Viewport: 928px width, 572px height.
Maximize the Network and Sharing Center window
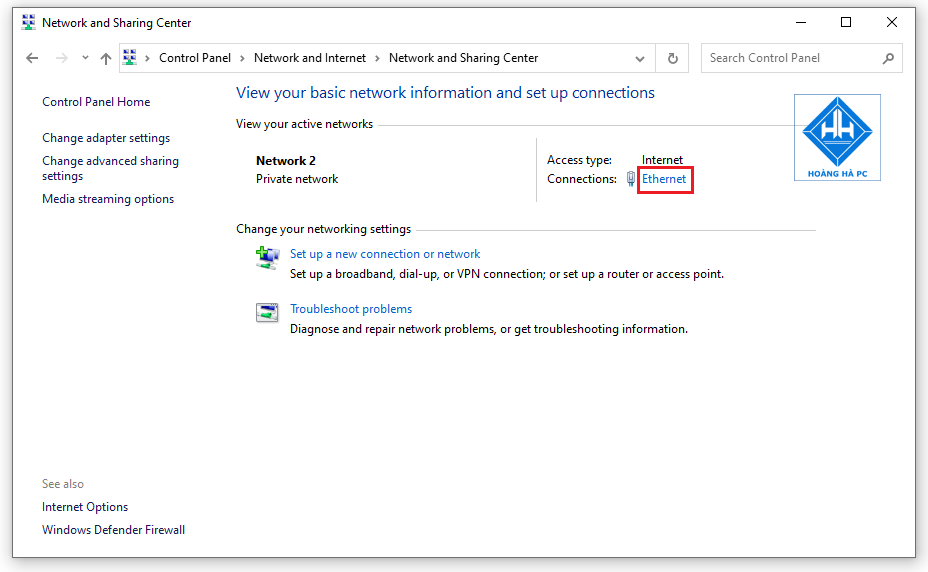pos(846,23)
